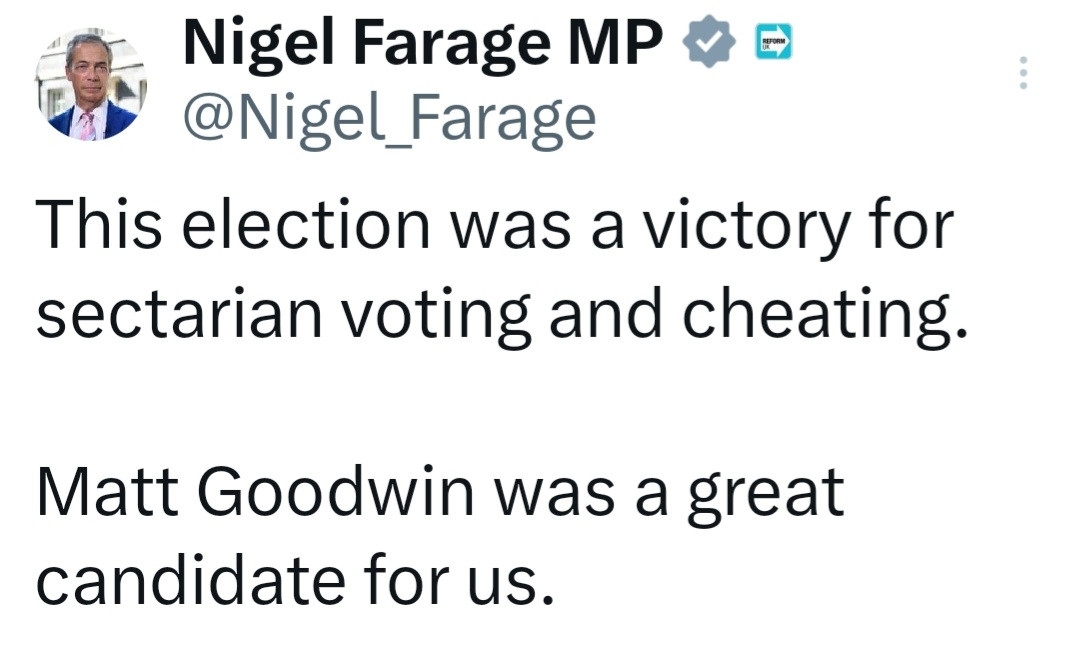Open the three-dot more options menu
The height and width of the screenshot is (662, 1078).
[x=1022, y=73]
